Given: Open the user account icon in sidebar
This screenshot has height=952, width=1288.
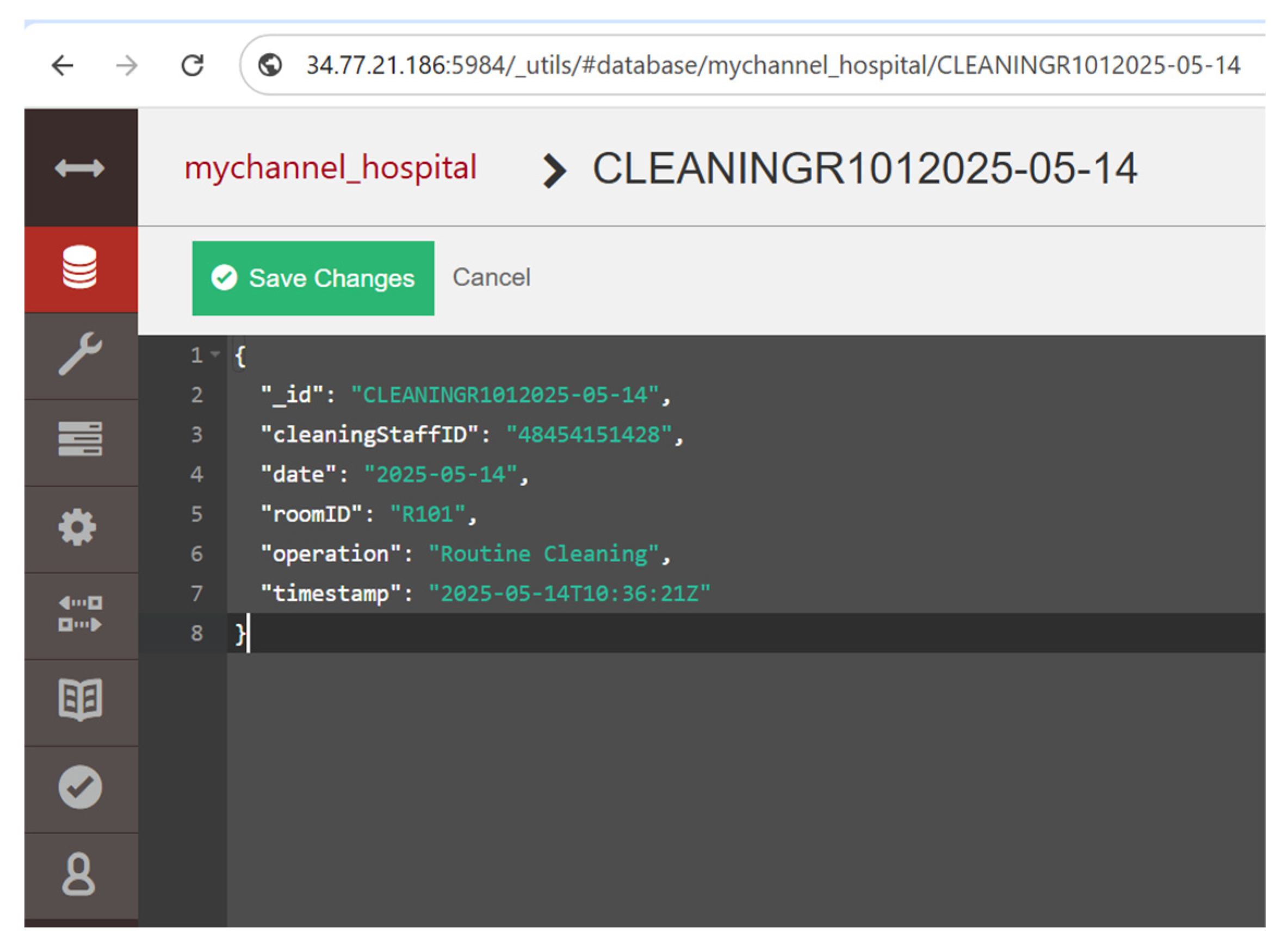Looking at the screenshot, I should pos(78,875).
